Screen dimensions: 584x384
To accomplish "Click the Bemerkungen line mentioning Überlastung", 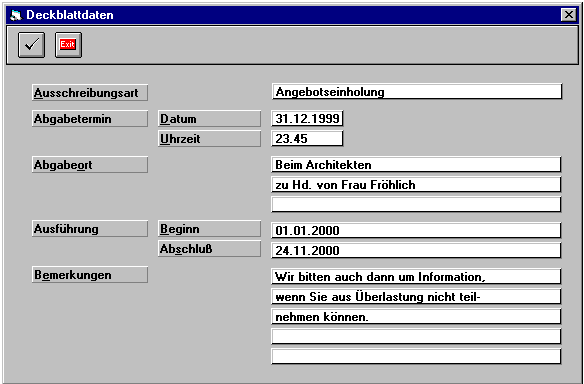I will click(416, 297).
